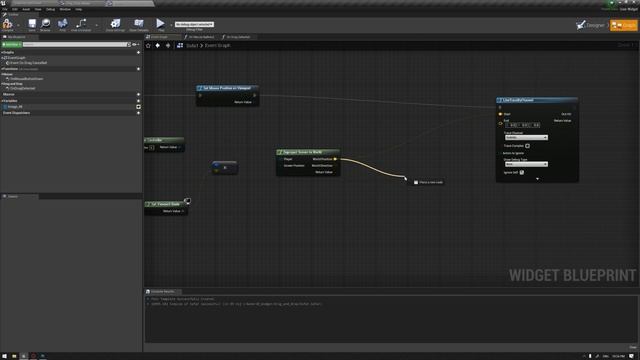Toggle My Blueprint view options eye icon
The width and height of the screenshot is (640, 360).
click(x=135, y=44)
